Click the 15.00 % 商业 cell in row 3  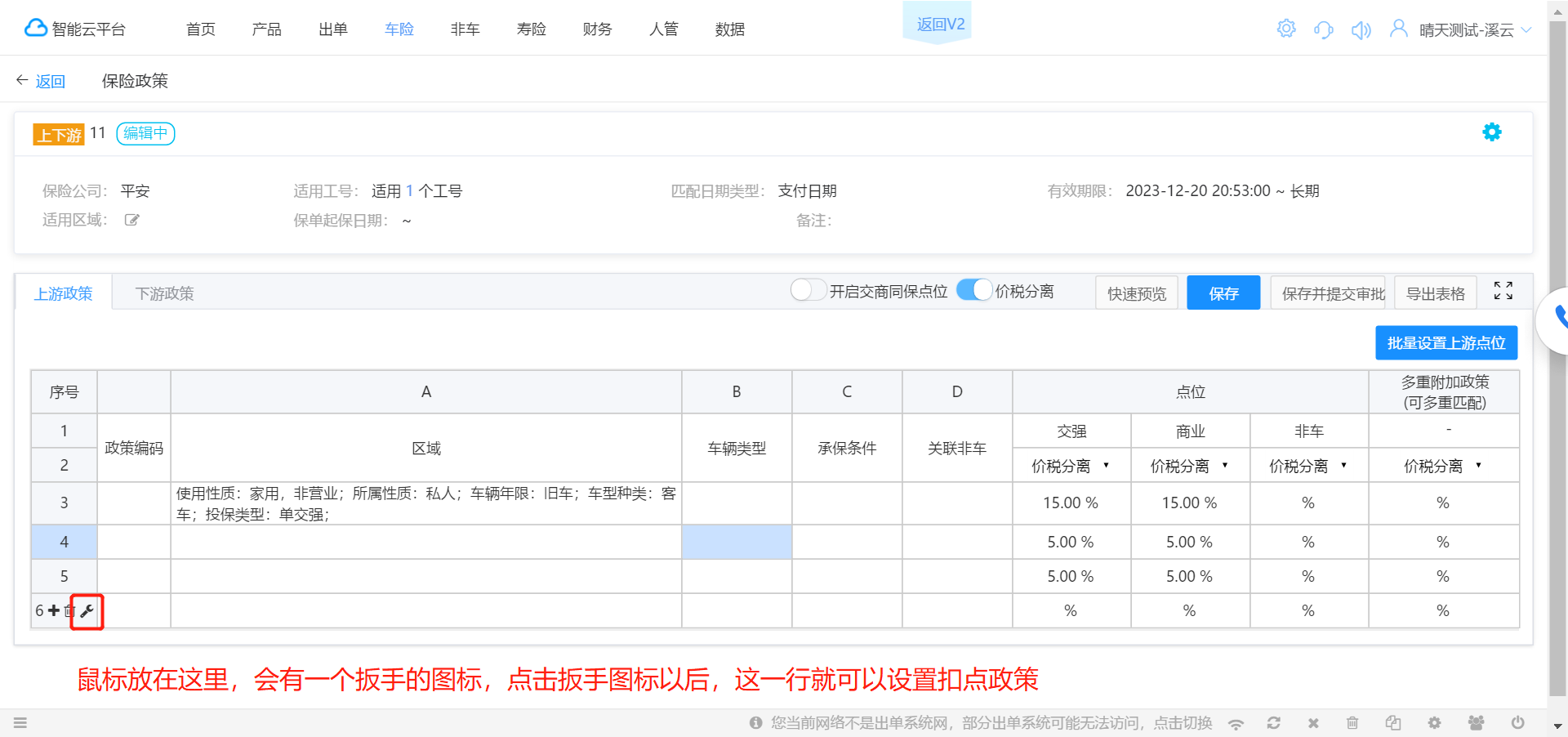[1190, 503]
